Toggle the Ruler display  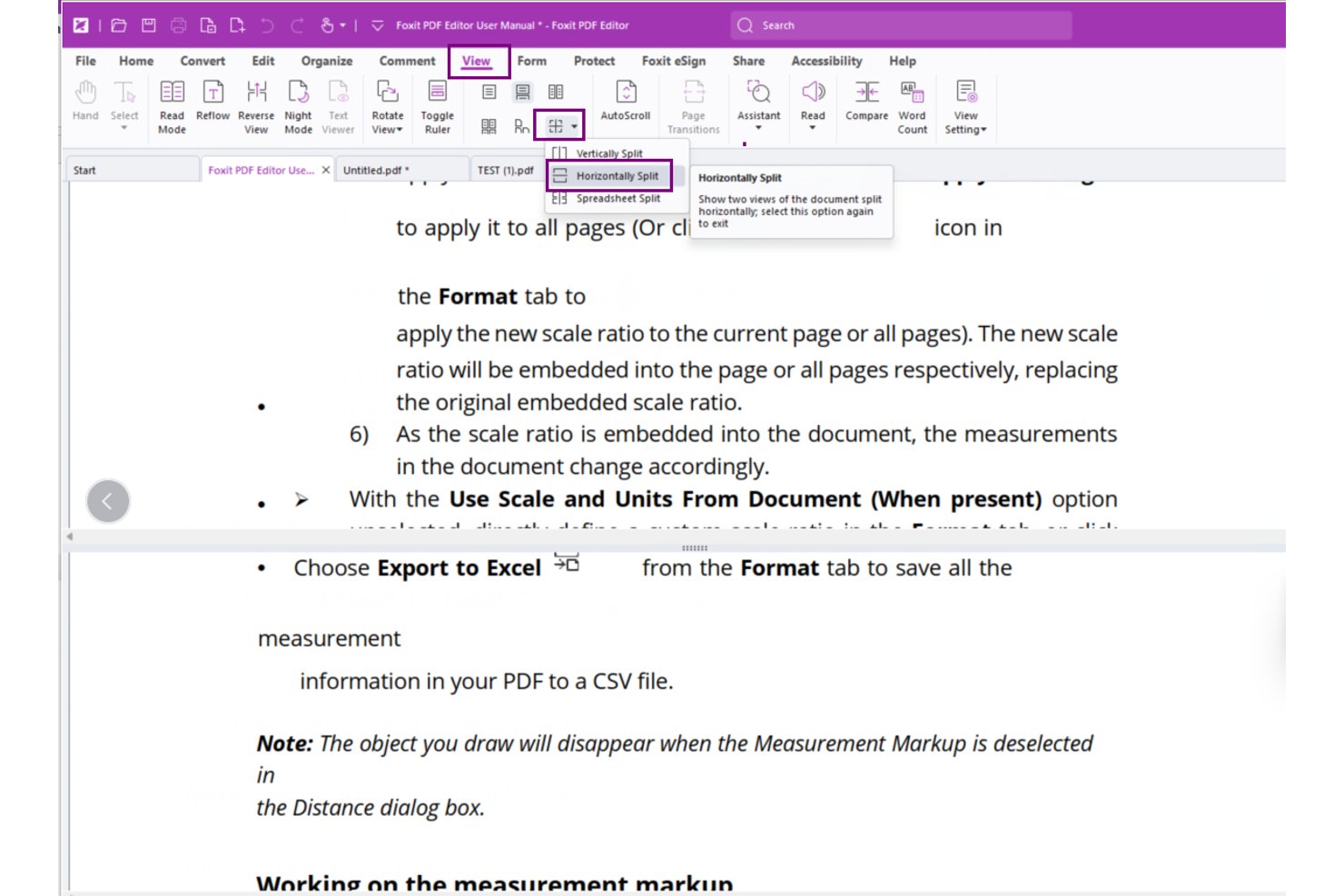[x=437, y=107]
